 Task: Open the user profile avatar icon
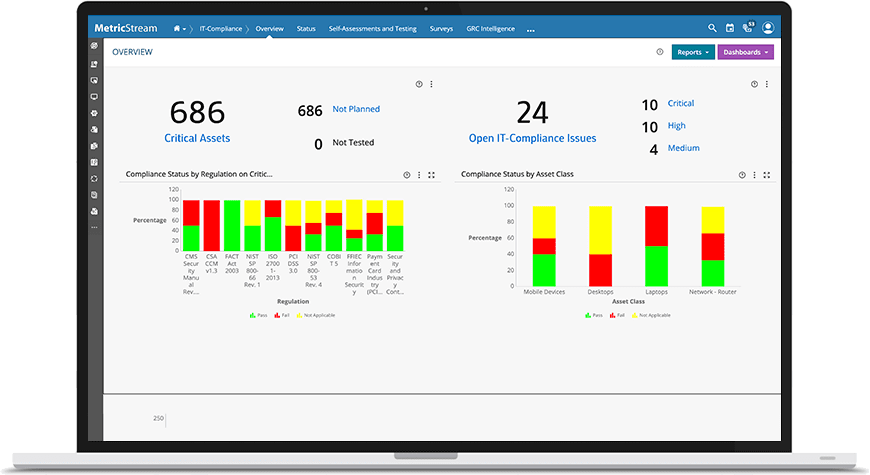(768, 28)
